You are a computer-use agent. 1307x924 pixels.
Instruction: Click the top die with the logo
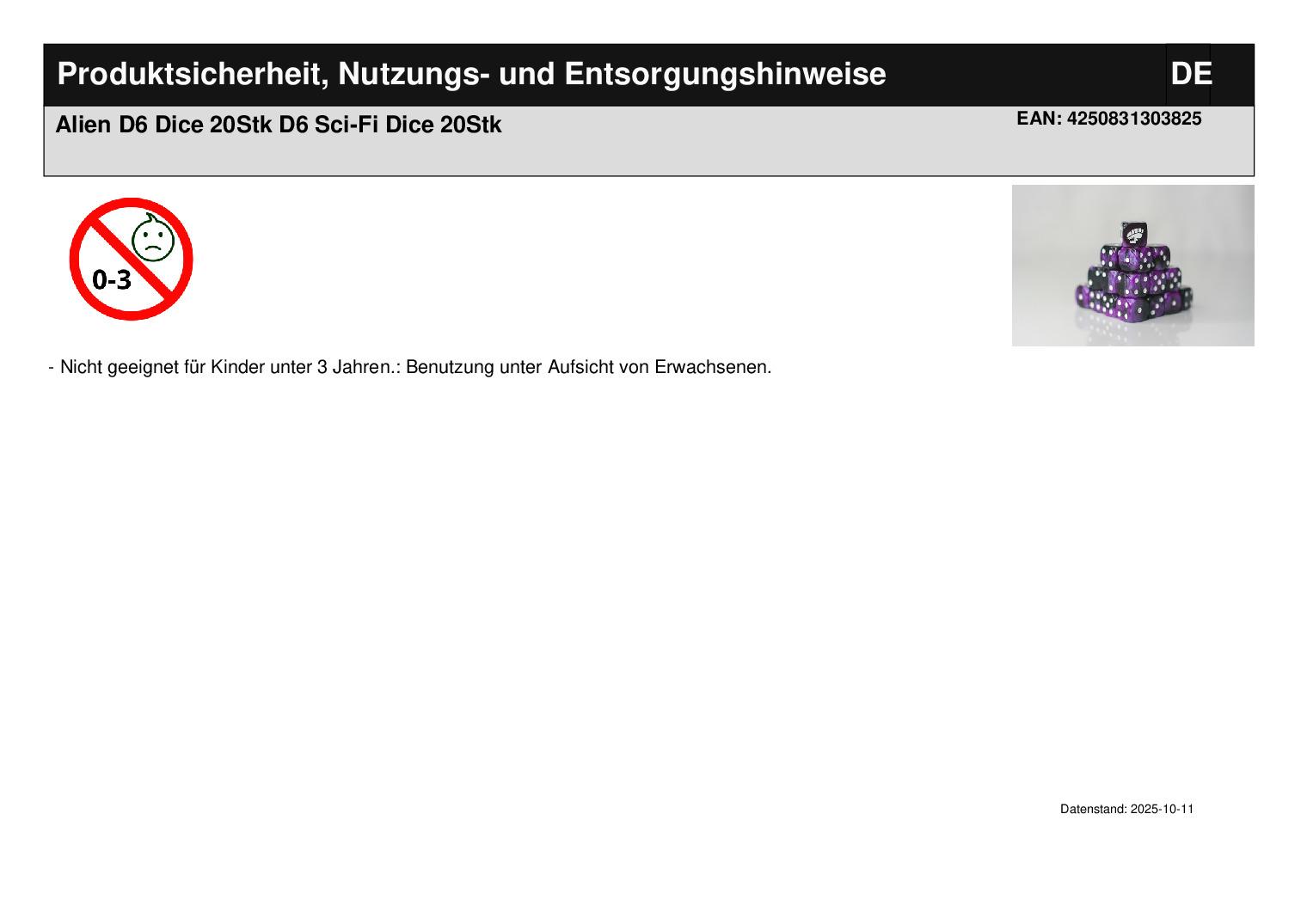click(x=1134, y=233)
